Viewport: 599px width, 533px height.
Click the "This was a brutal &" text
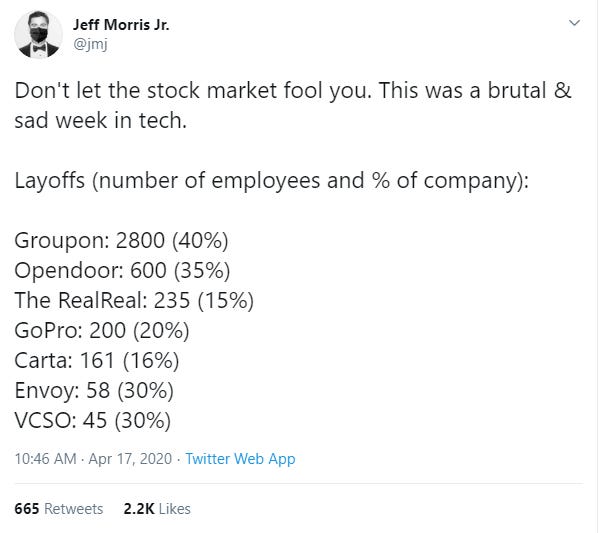click(x=475, y=91)
